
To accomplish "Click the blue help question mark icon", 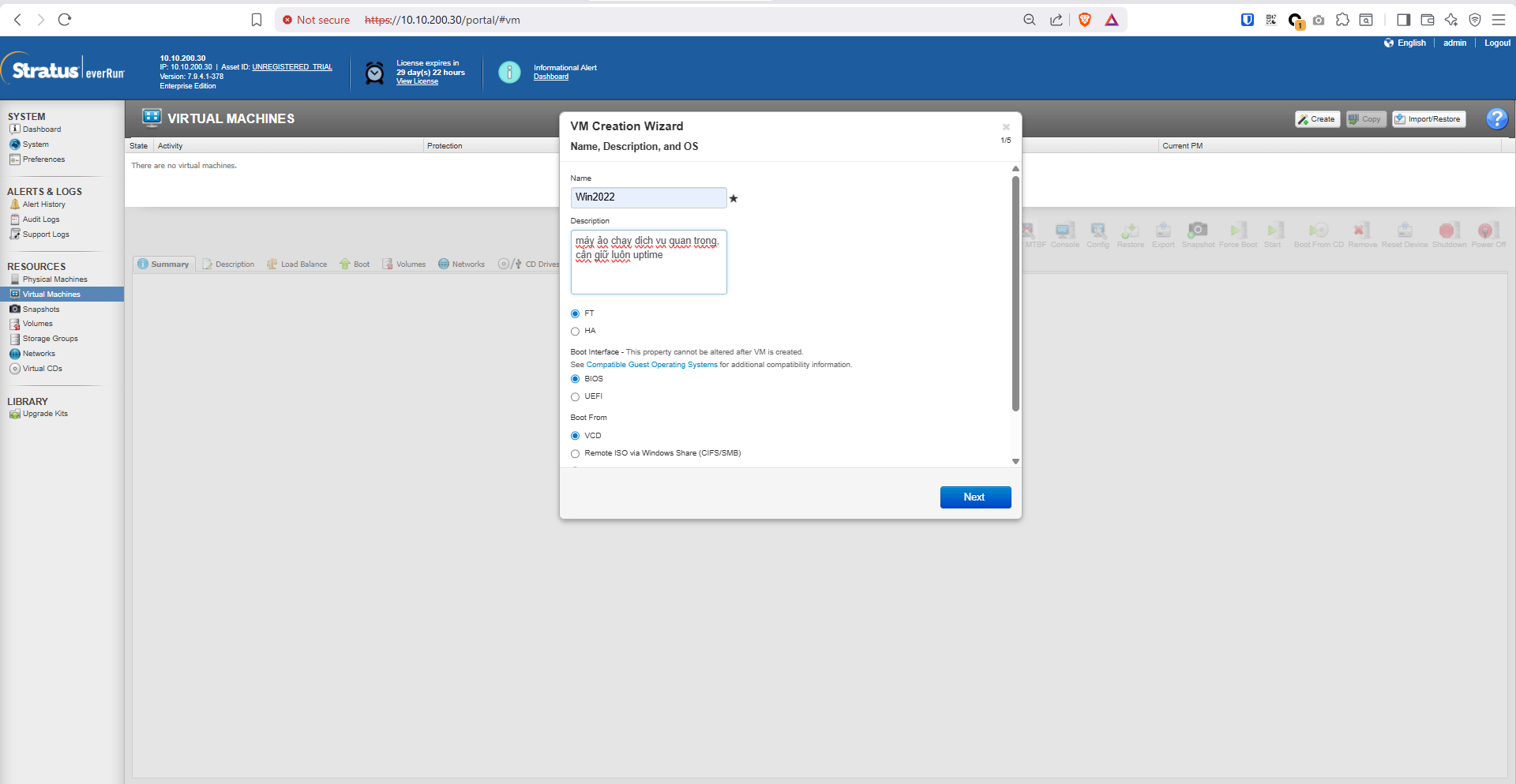I will coord(1496,118).
